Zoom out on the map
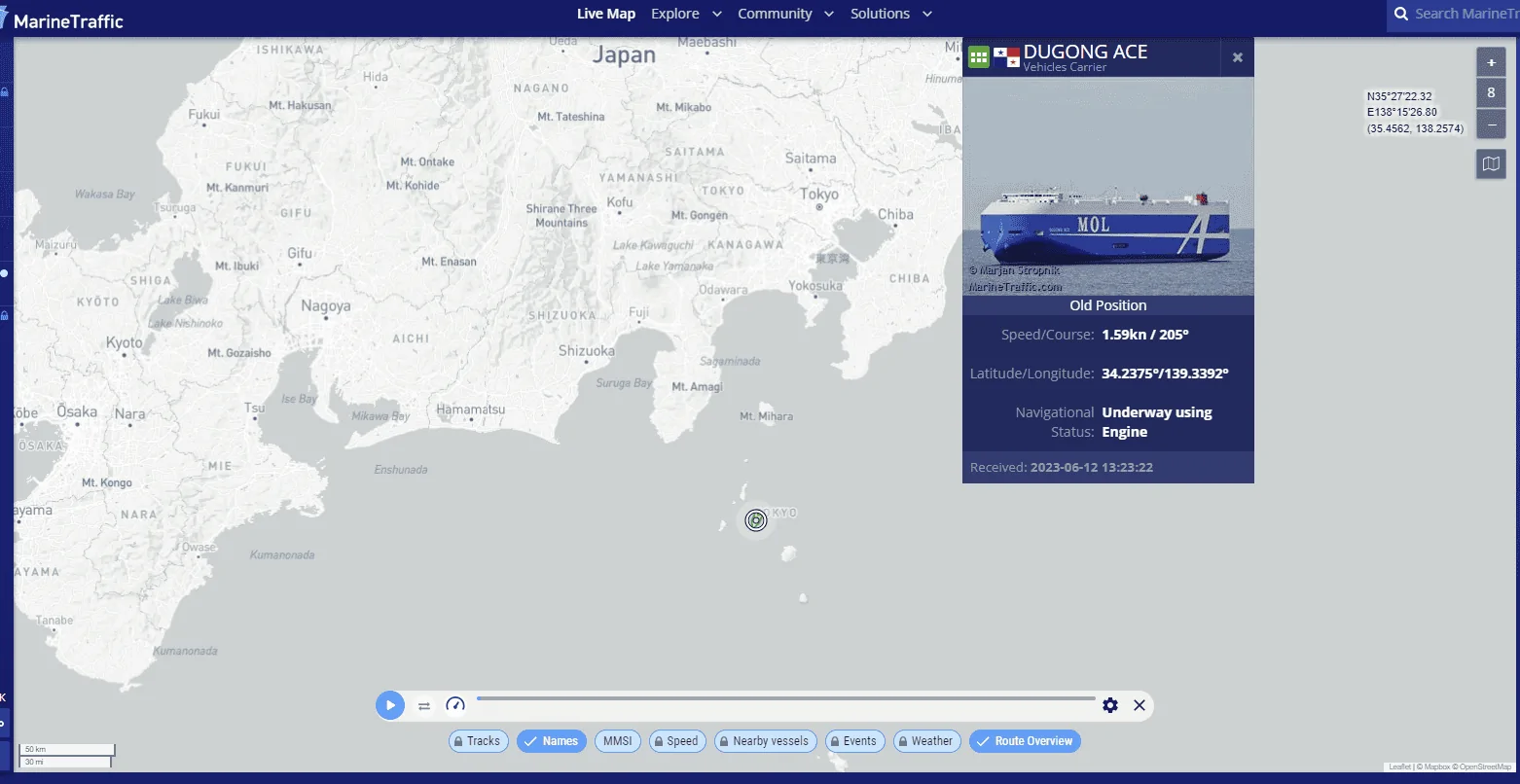The image size is (1520, 784). tap(1491, 125)
